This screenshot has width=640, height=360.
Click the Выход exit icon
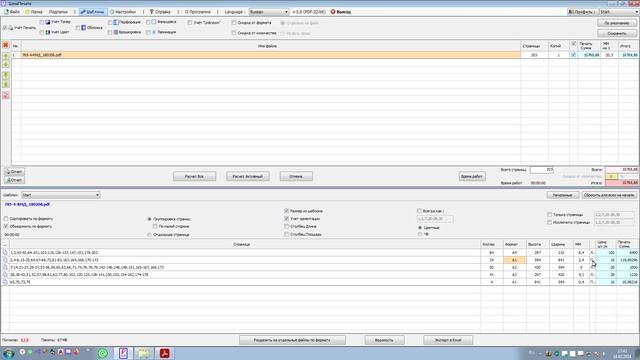click(333, 12)
